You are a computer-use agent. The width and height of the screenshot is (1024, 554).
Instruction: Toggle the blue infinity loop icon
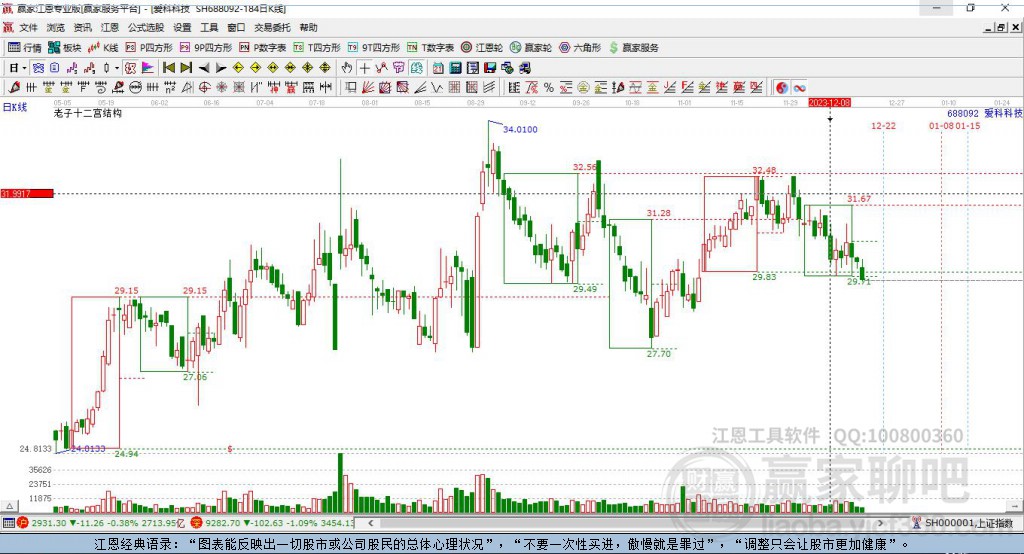click(800, 88)
